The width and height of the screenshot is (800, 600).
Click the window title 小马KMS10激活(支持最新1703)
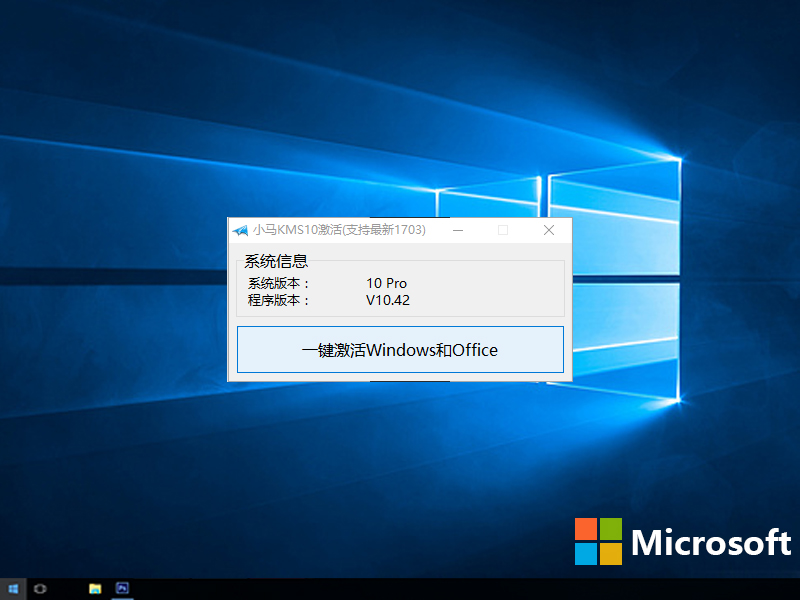point(339,230)
